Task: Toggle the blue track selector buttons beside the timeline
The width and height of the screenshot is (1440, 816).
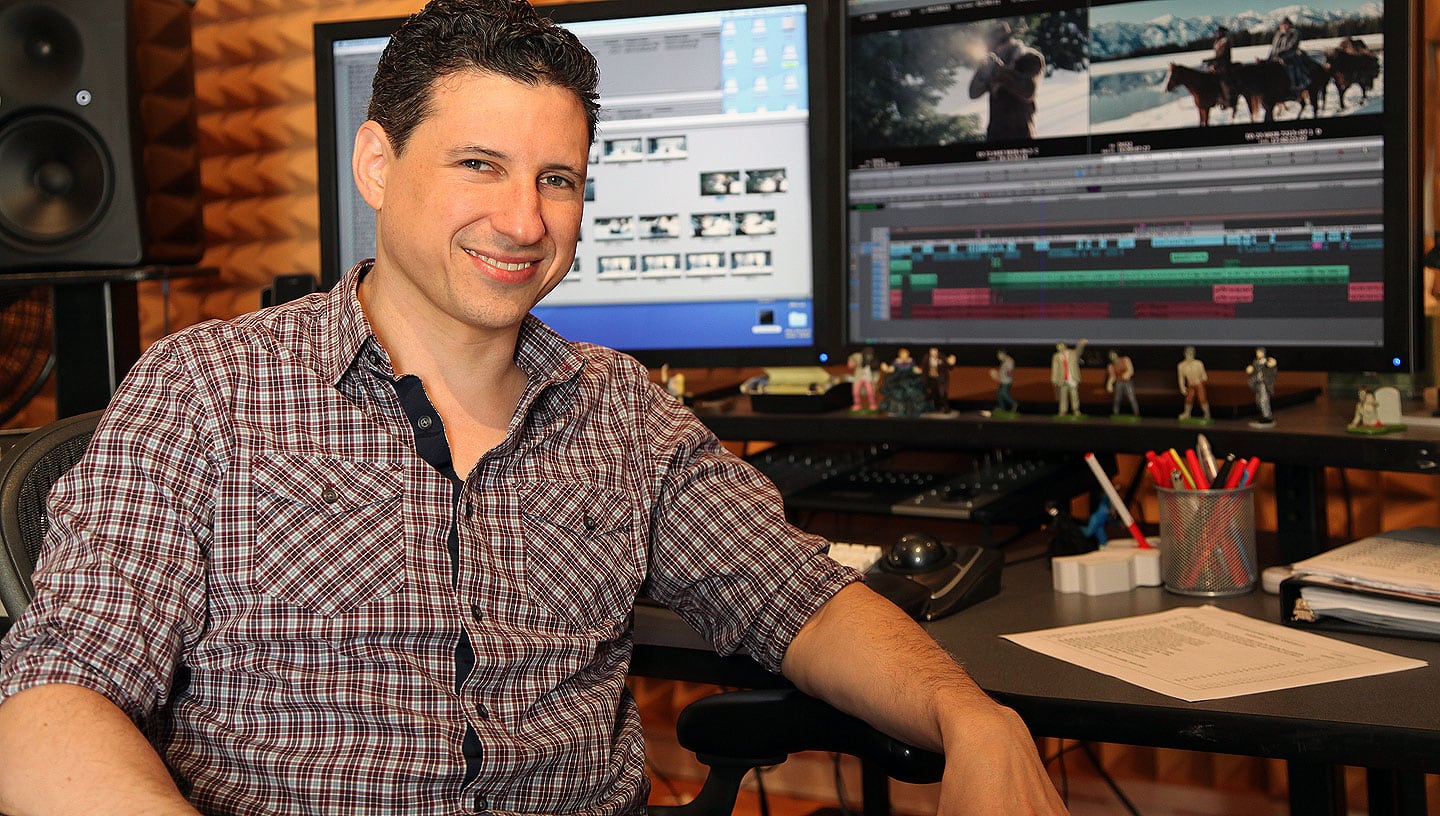Action: coord(879,270)
